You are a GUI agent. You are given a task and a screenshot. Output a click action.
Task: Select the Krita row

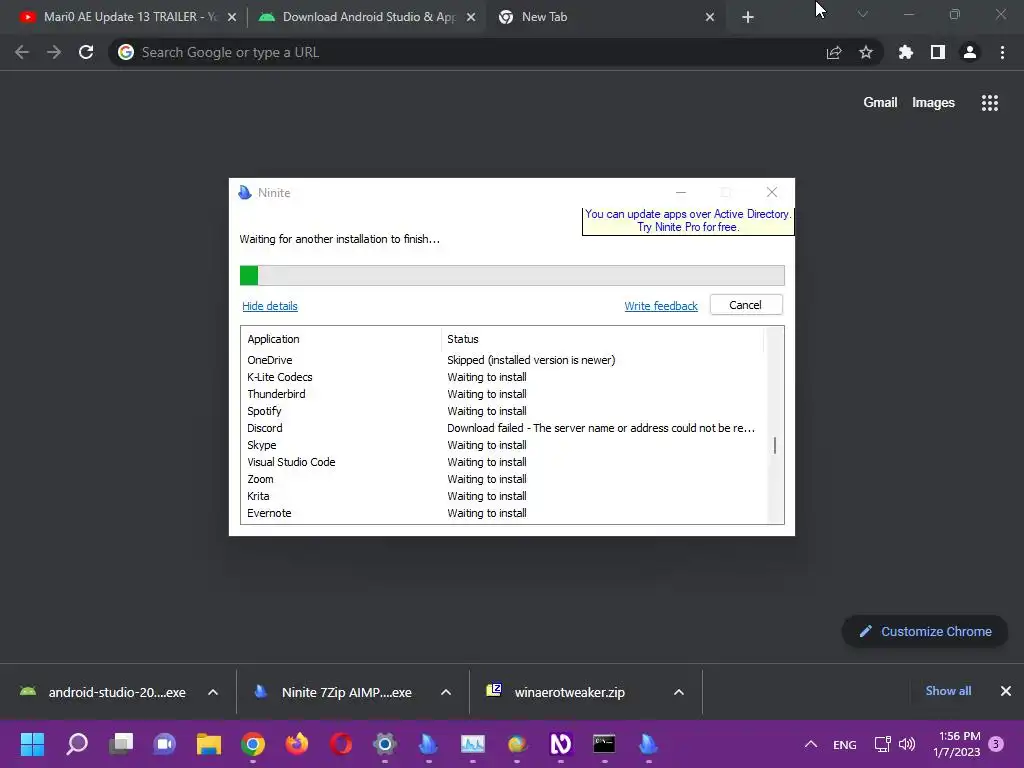coord(503,496)
